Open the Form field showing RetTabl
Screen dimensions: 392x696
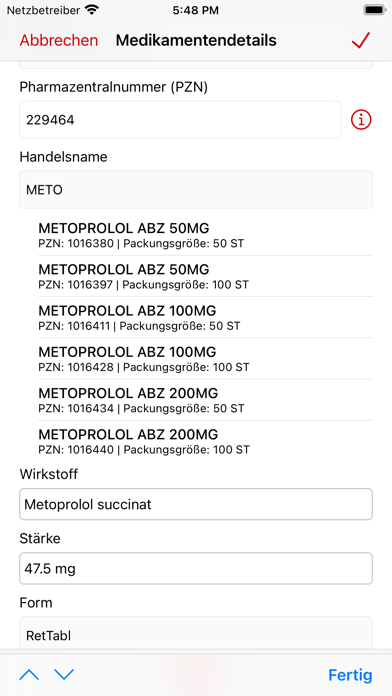pyautogui.click(x=196, y=635)
